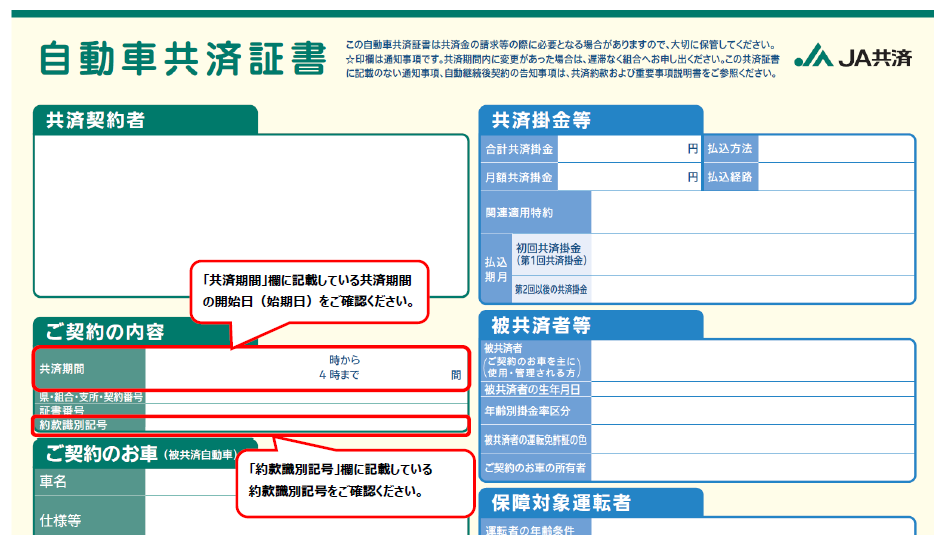This screenshot has width=951, height=558.
Task: Select the 共済契約者 section header
Action: [x=145, y=119]
